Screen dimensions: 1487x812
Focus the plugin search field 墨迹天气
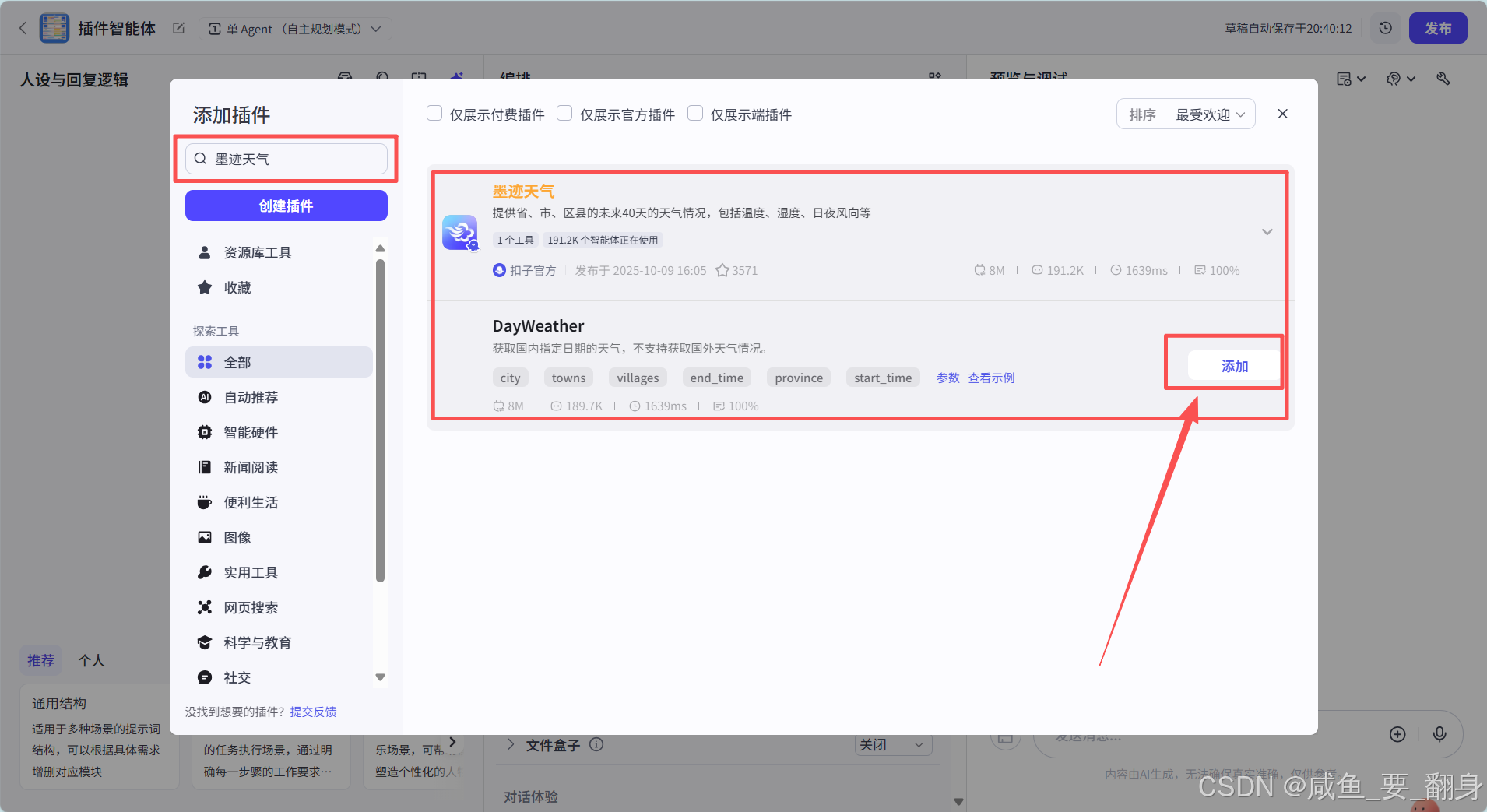click(x=287, y=159)
